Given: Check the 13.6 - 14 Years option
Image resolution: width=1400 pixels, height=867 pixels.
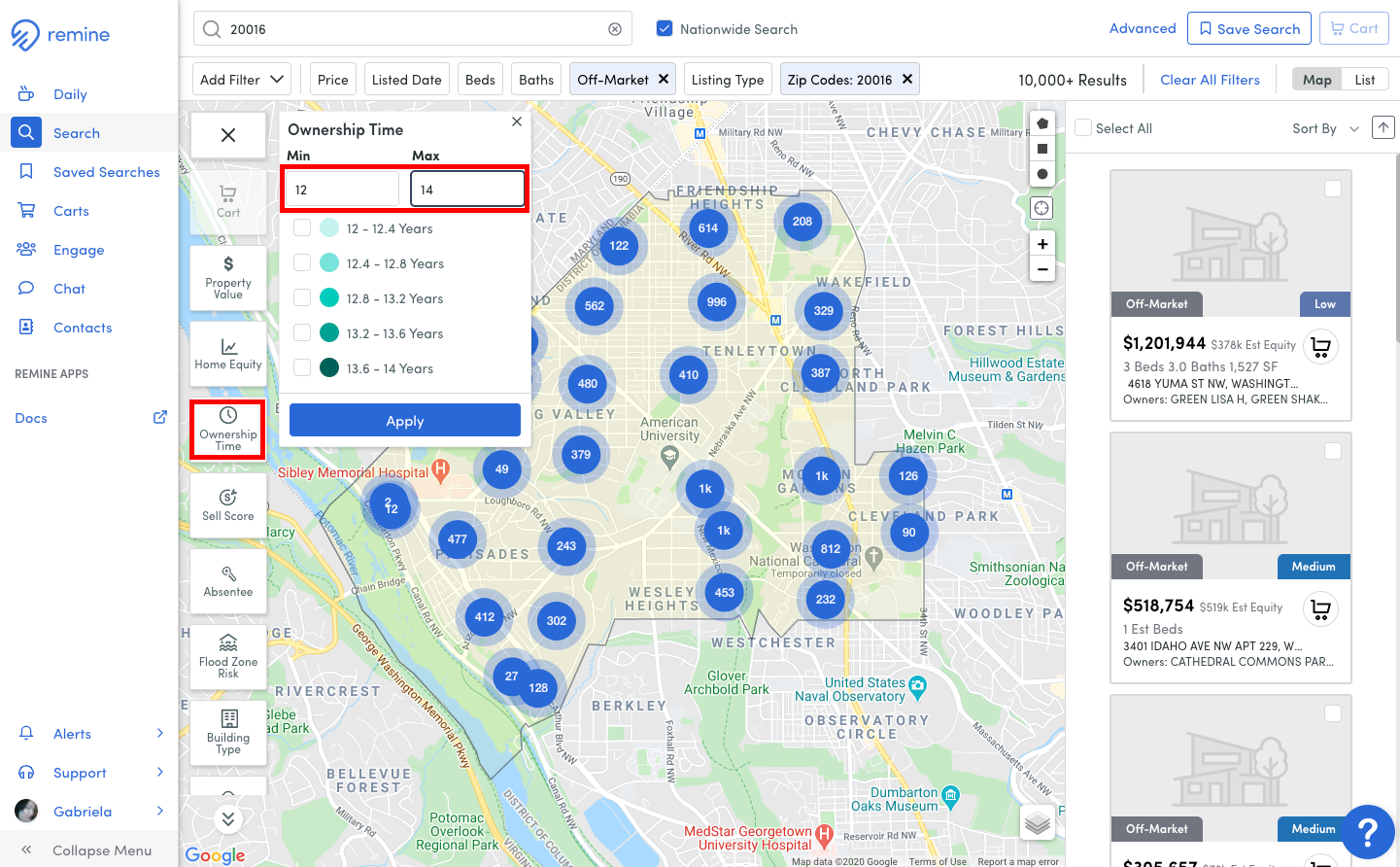Looking at the screenshot, I should pos(302,367).
